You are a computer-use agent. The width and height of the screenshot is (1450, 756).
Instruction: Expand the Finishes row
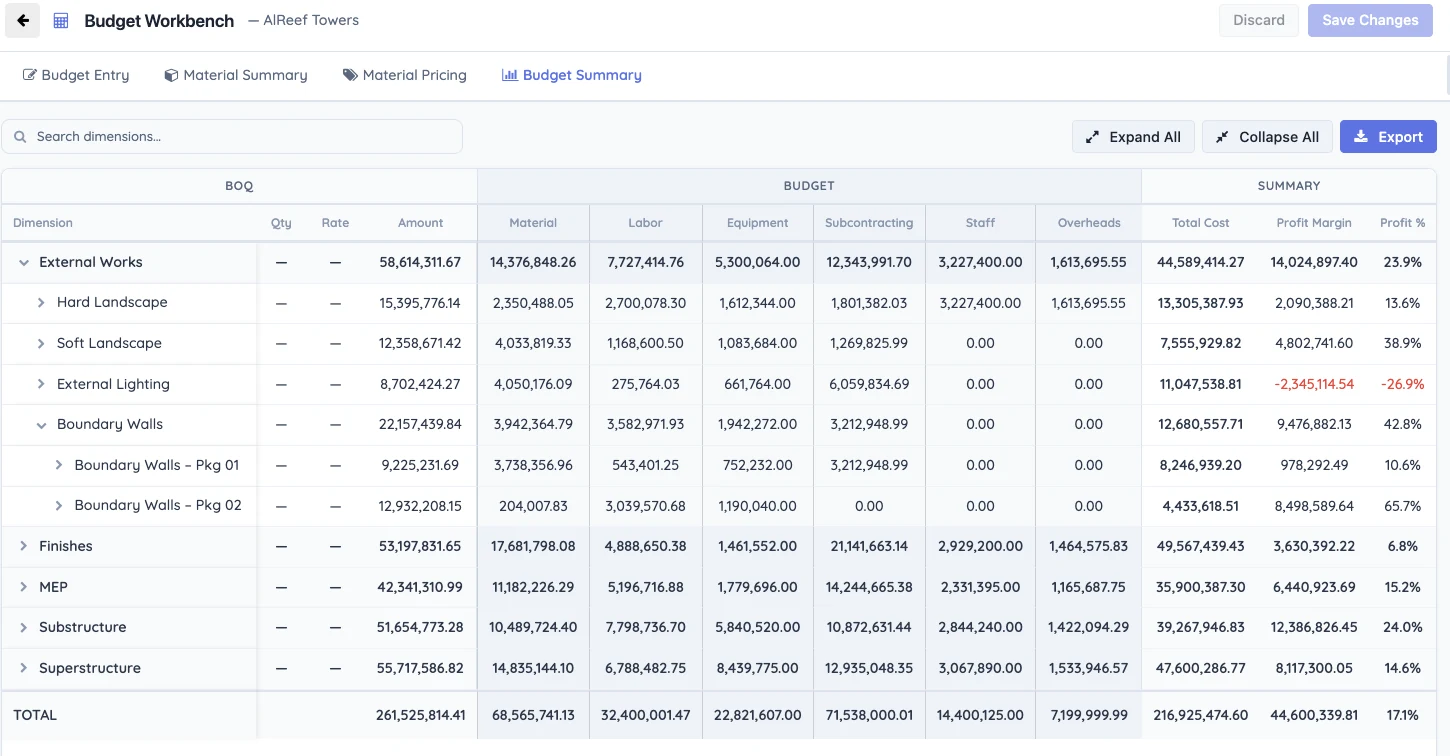pyautogui.click(x=24, y=546)
